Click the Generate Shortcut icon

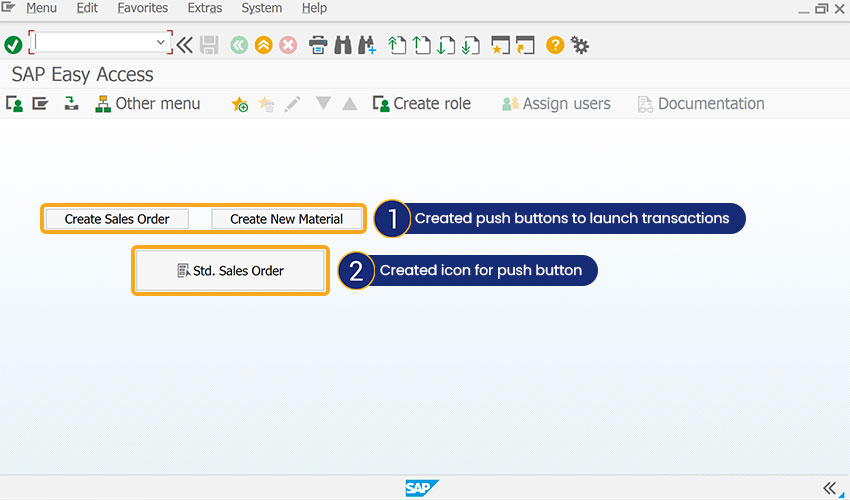[525, 45]
